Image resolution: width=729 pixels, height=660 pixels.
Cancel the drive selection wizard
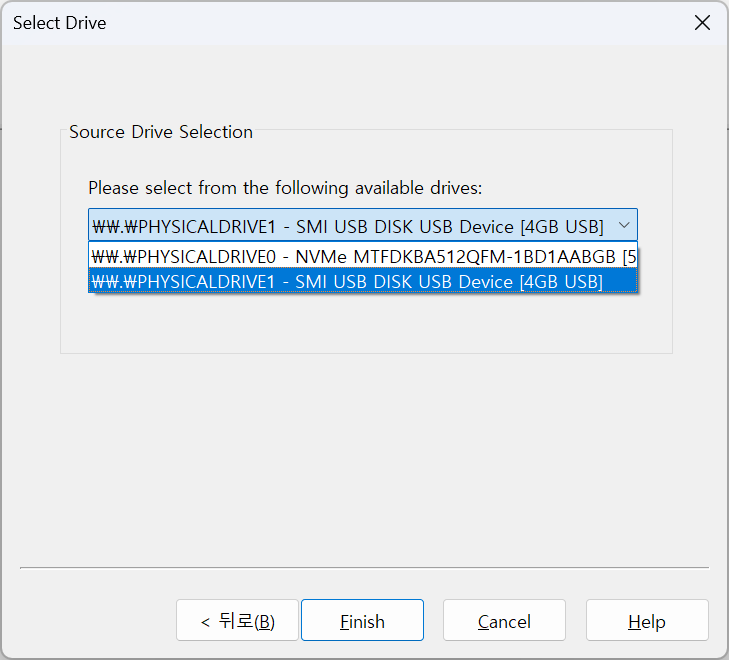tap(504, 620)
